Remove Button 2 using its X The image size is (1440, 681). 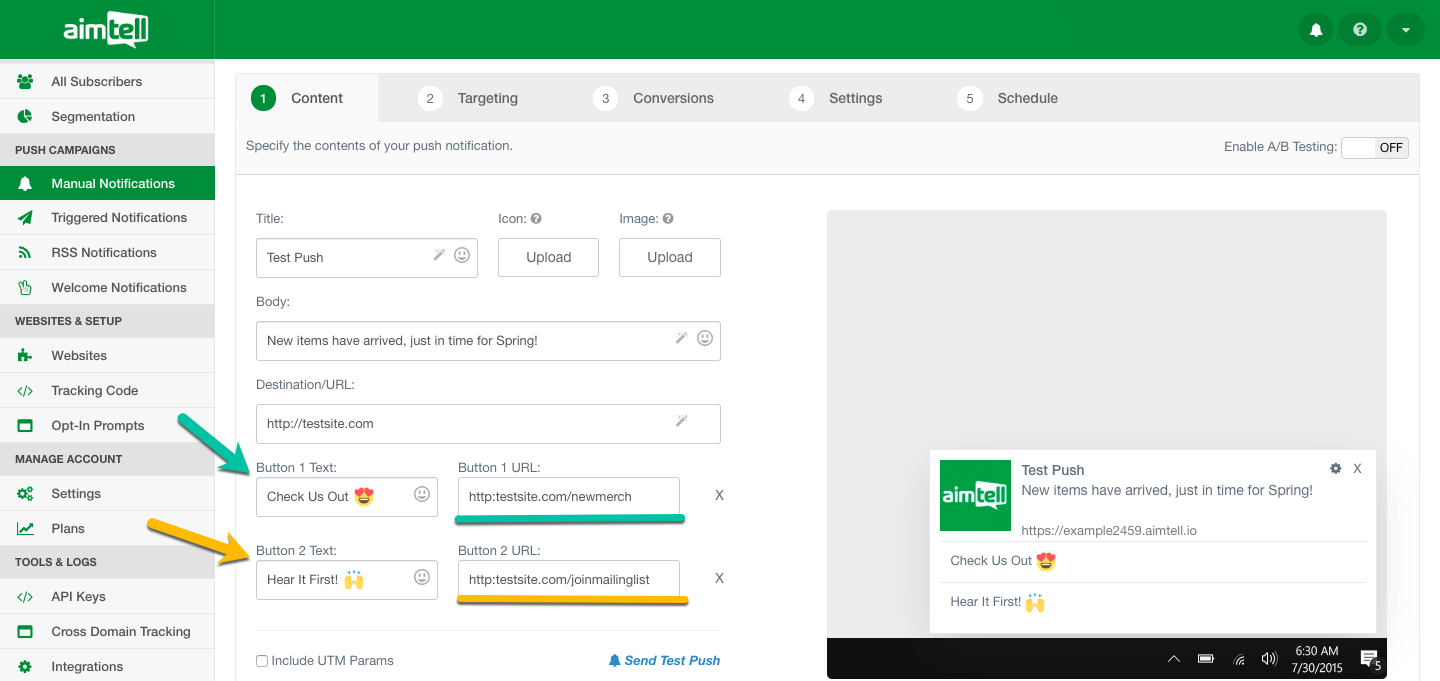pyautogui.click(x=719, y=578)
